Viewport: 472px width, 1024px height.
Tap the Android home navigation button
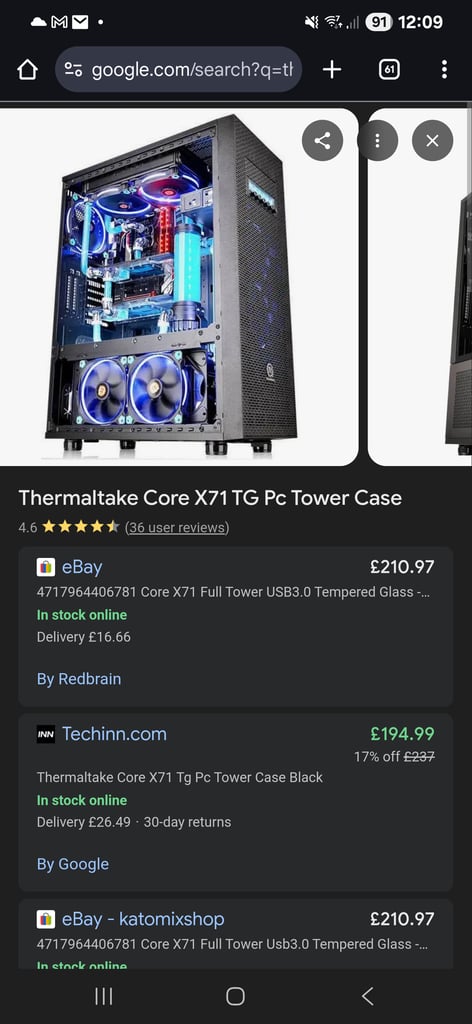click(236, 996)
